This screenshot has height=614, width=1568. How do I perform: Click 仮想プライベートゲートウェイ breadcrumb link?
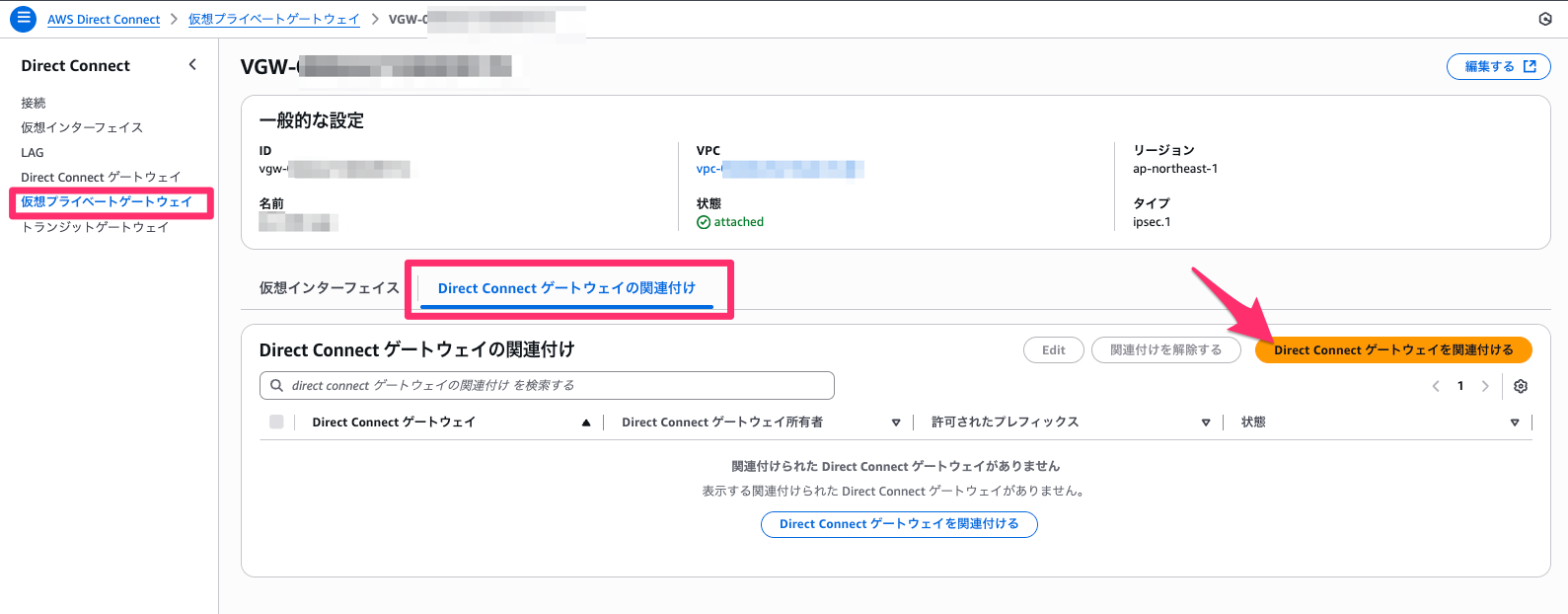(274, 19)
